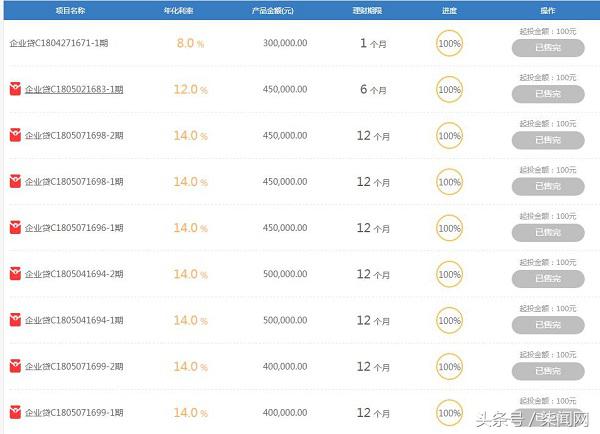Click 已售完 button for 企业贷C1805071698-1期
This screenshot has height=434, width=600.
pos(548,186)
